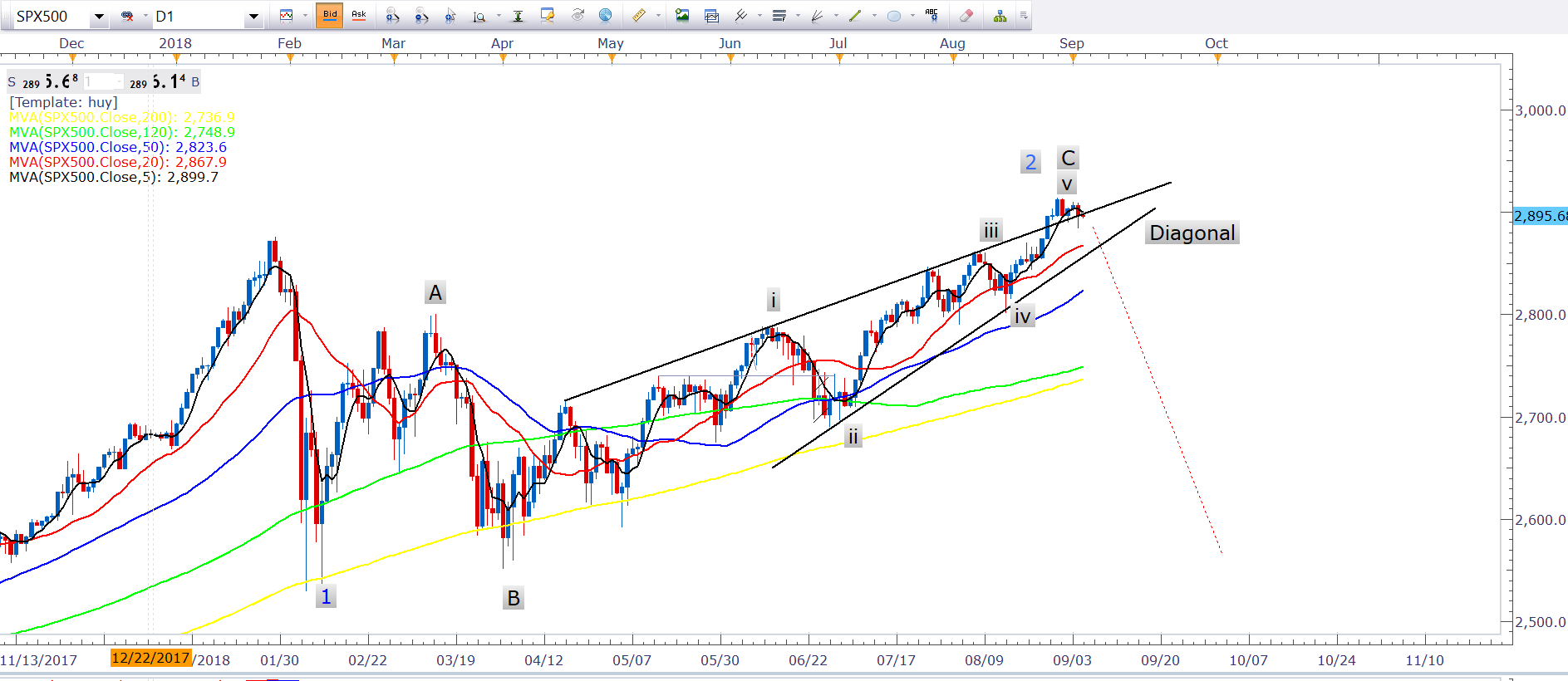Toggle the Bid price display button

pos(330,16)
